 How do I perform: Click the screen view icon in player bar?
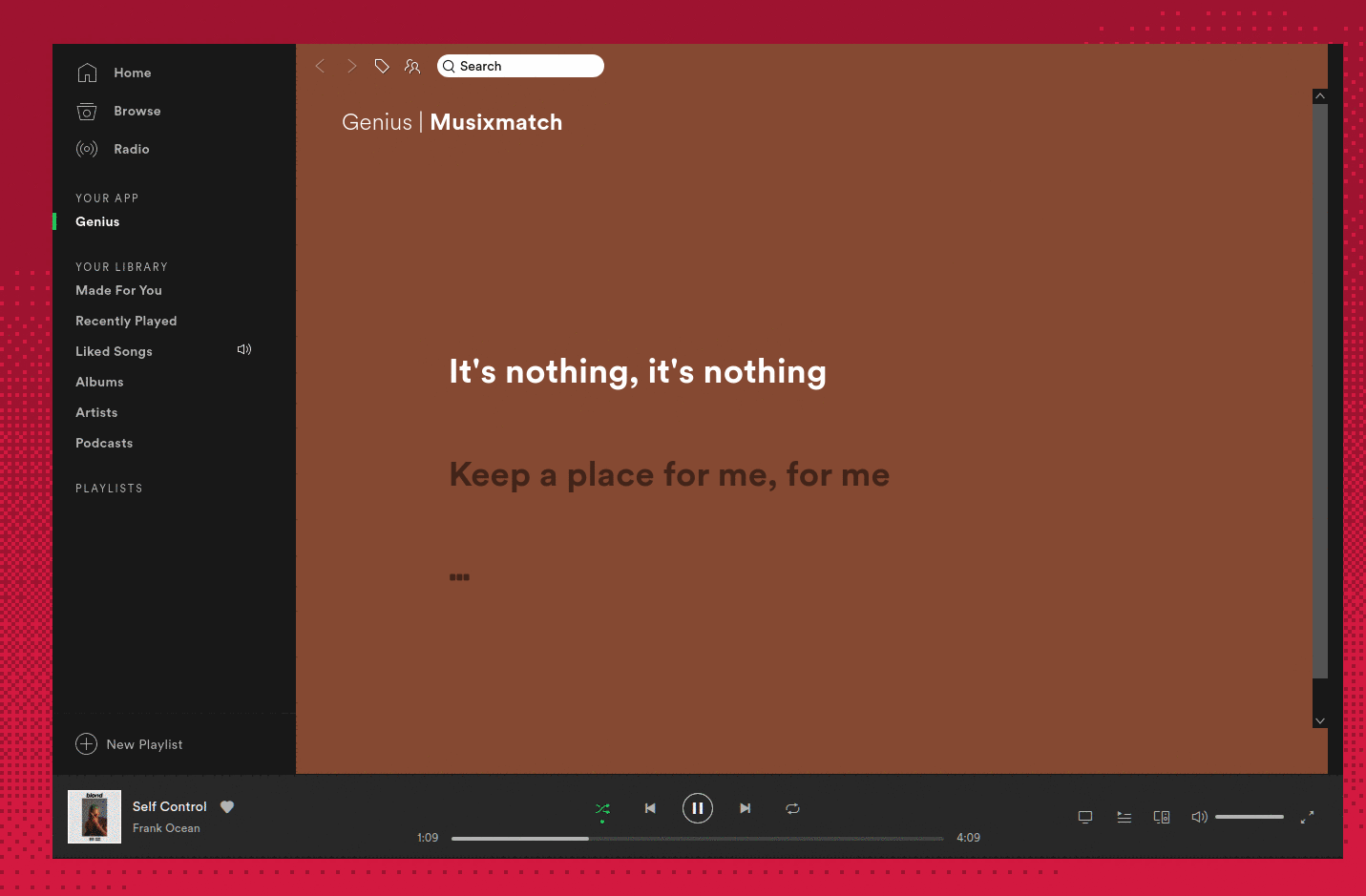(x=1085, y=817)
